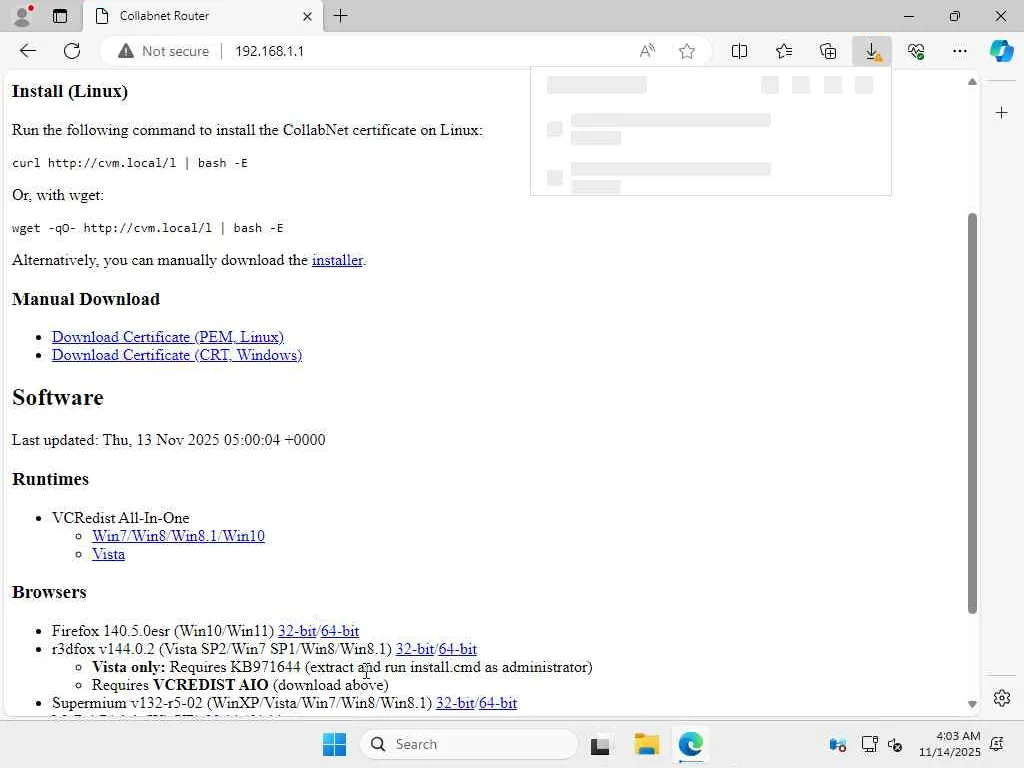
Task: Click the taskbar Search box
Action: pyautogui.click(x=468, y=744)
